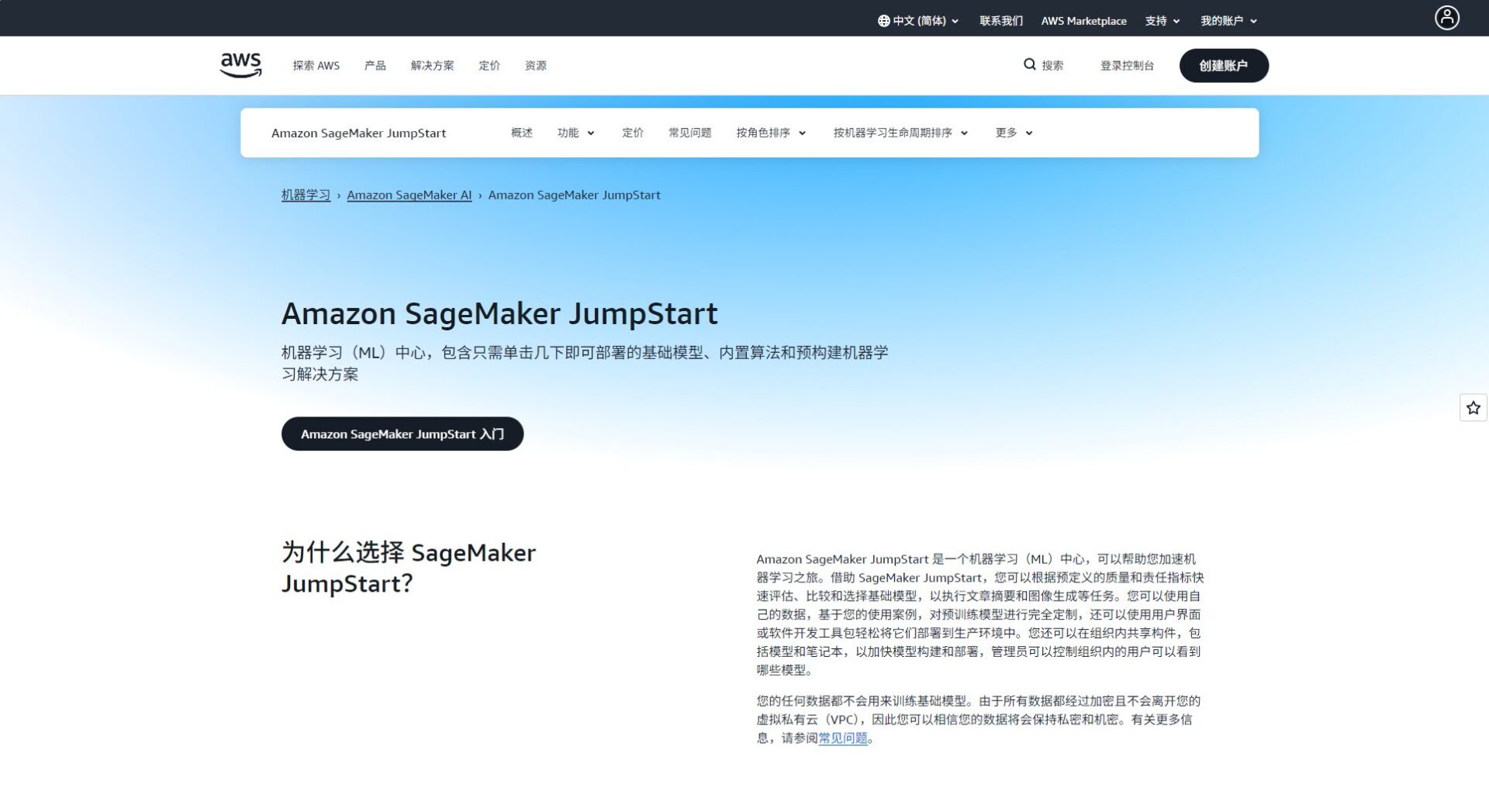The image size is (1489, 812).
Task: Open the 常见问题 link in the paragraph
Action: [843, 738]
